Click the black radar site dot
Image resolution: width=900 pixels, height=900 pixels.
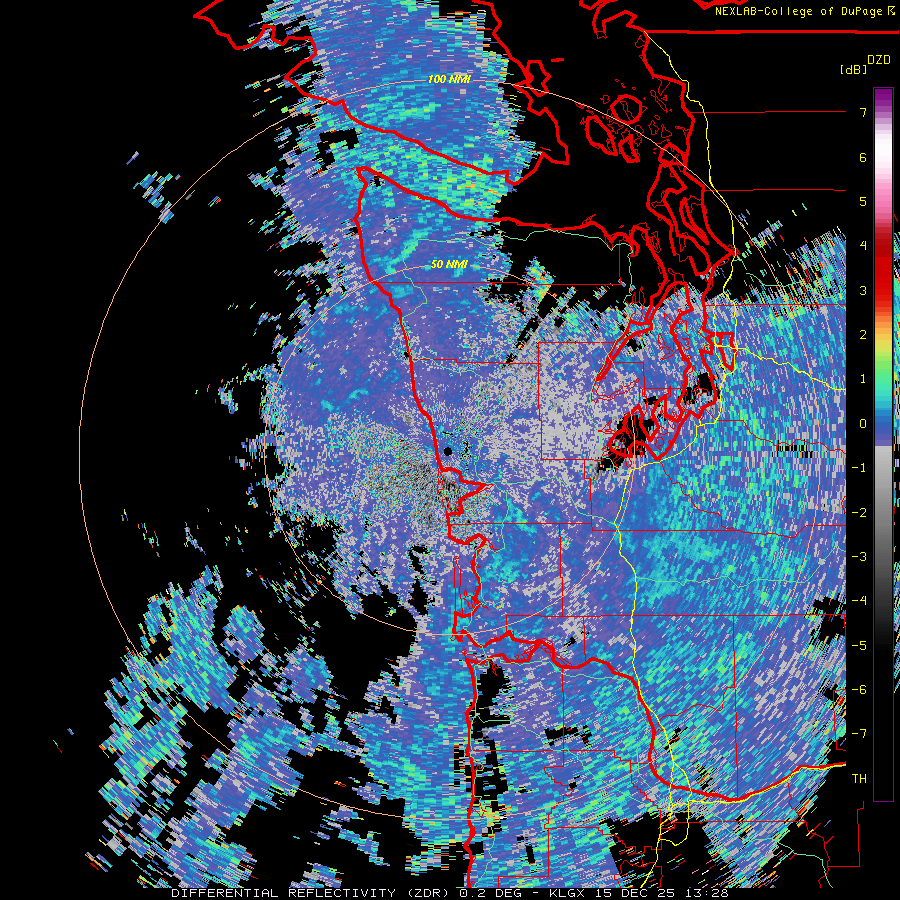[x=448, y=452]
